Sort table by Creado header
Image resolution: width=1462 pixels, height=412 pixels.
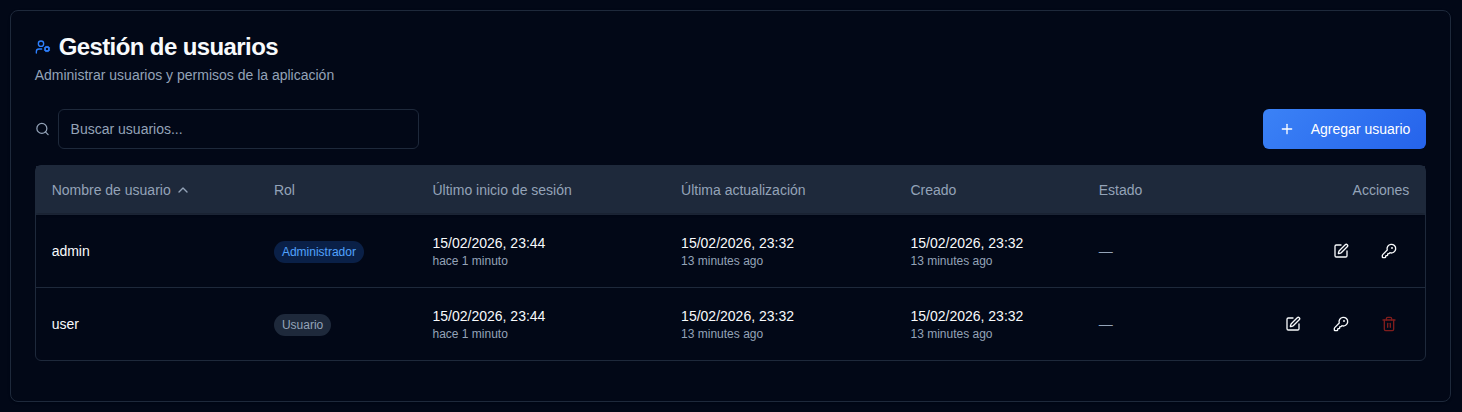point(933,190)
